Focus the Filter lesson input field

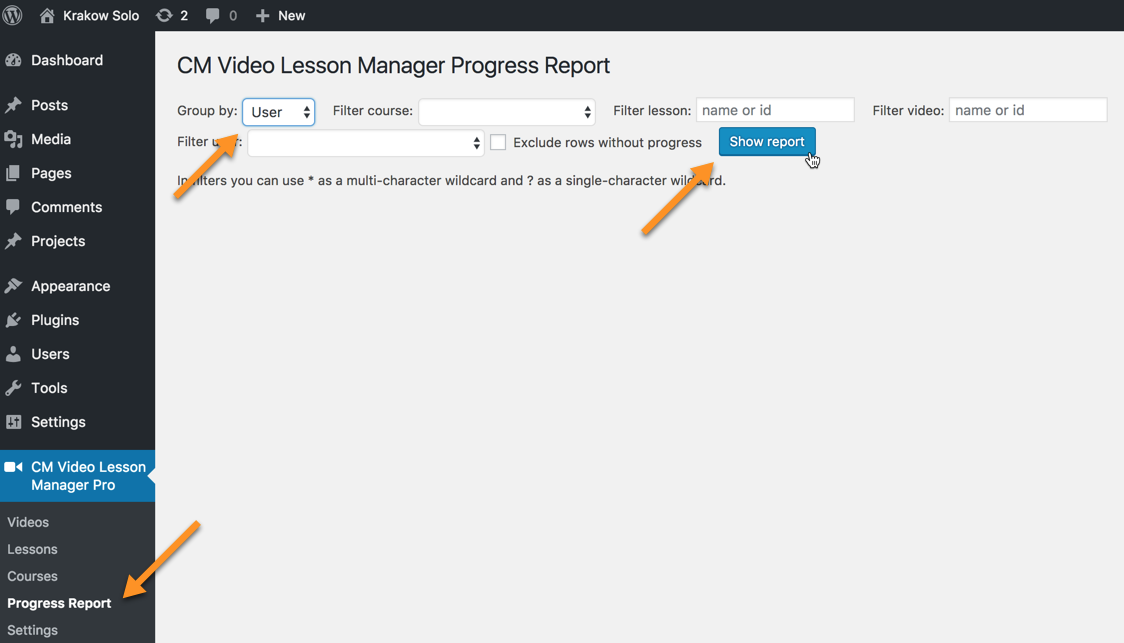tap(775, 110)
